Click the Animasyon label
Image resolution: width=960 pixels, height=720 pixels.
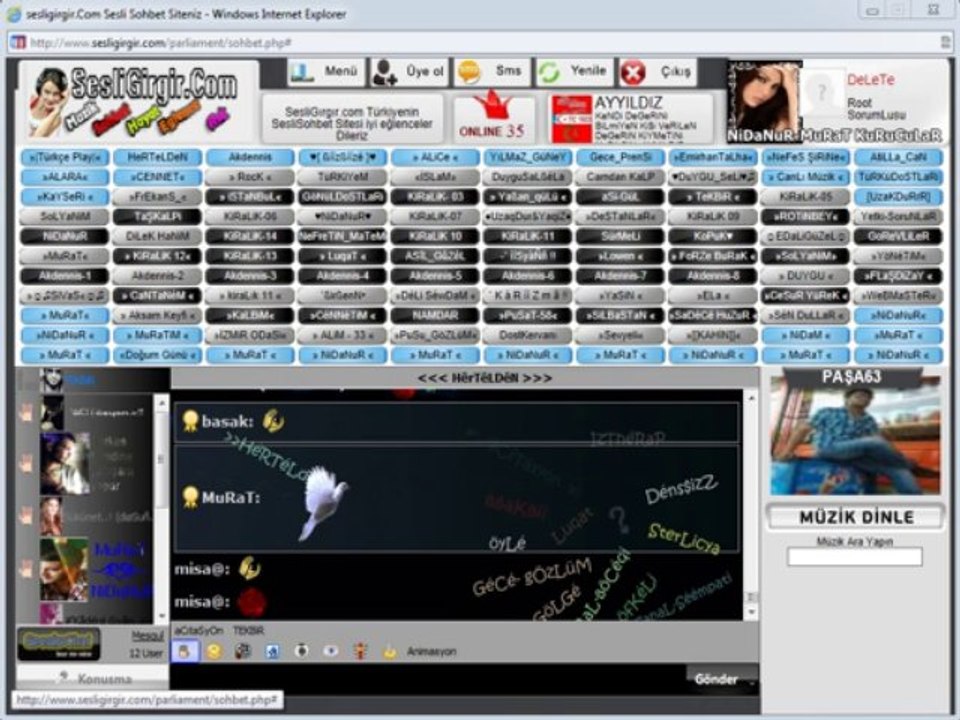[432, 651]
